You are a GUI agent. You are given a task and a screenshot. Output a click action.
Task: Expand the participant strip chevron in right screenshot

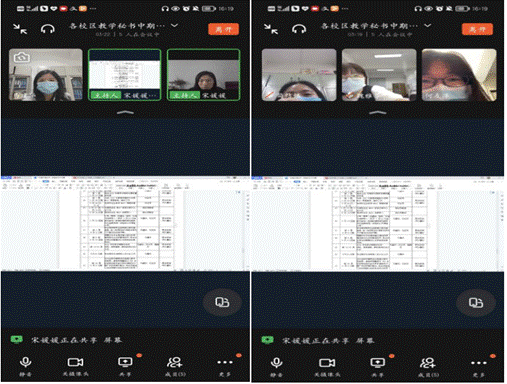[378, 113]
